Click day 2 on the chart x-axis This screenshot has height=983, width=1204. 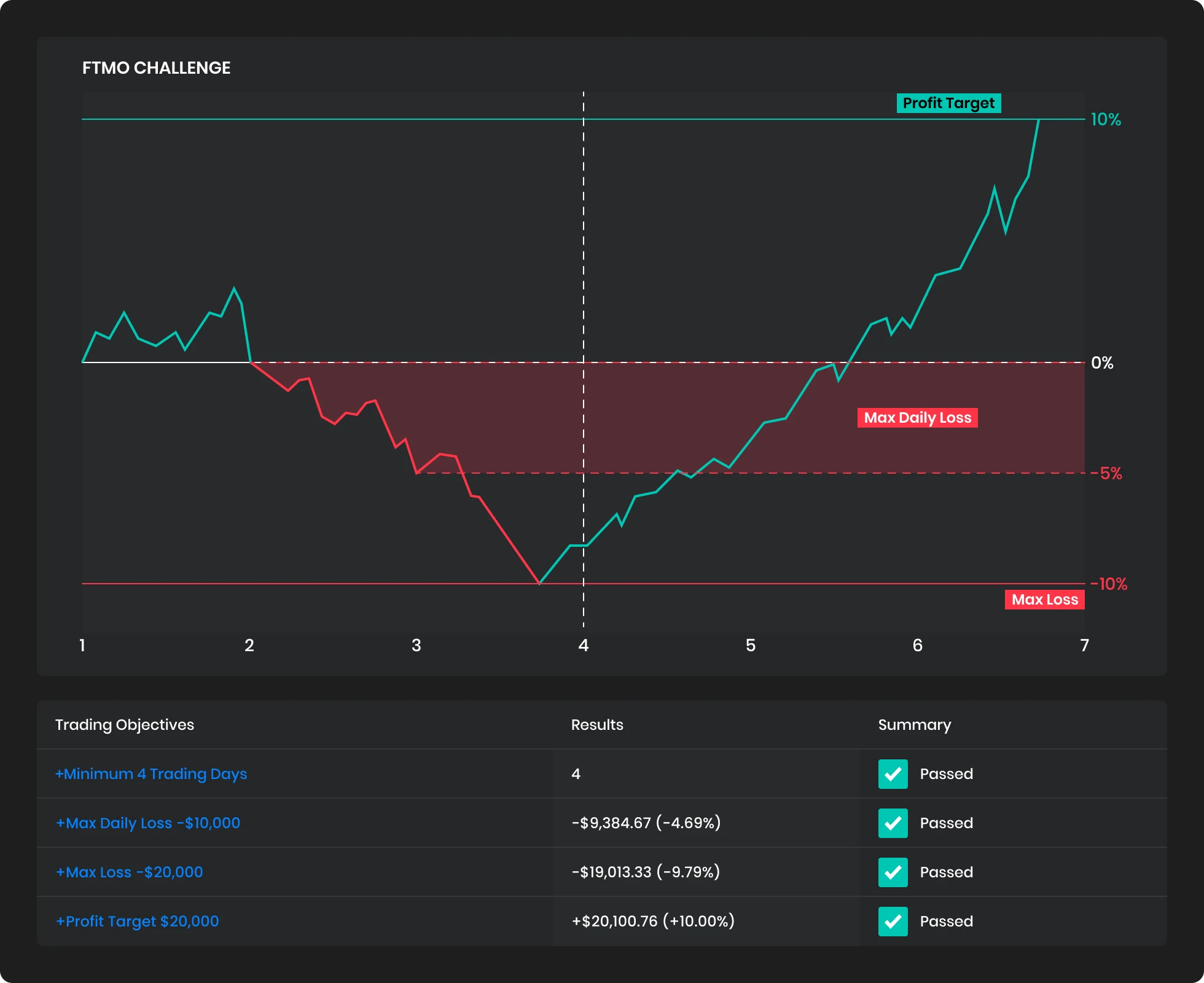(249, 646)
